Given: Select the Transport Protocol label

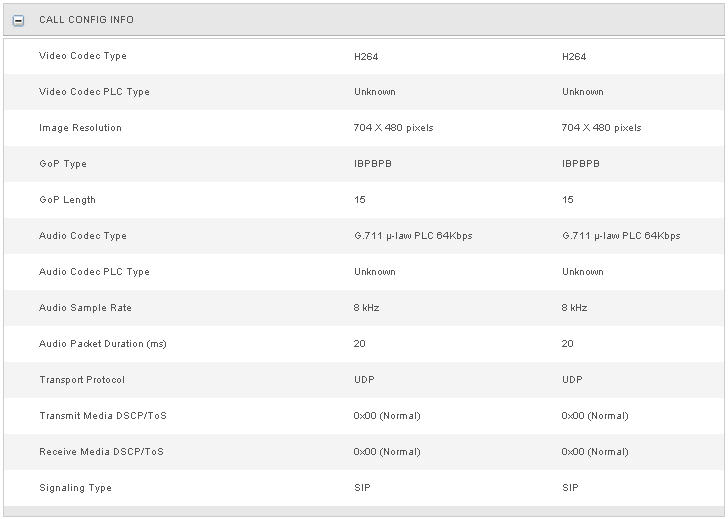Looking at the screenshot, I should coord(82,379).
